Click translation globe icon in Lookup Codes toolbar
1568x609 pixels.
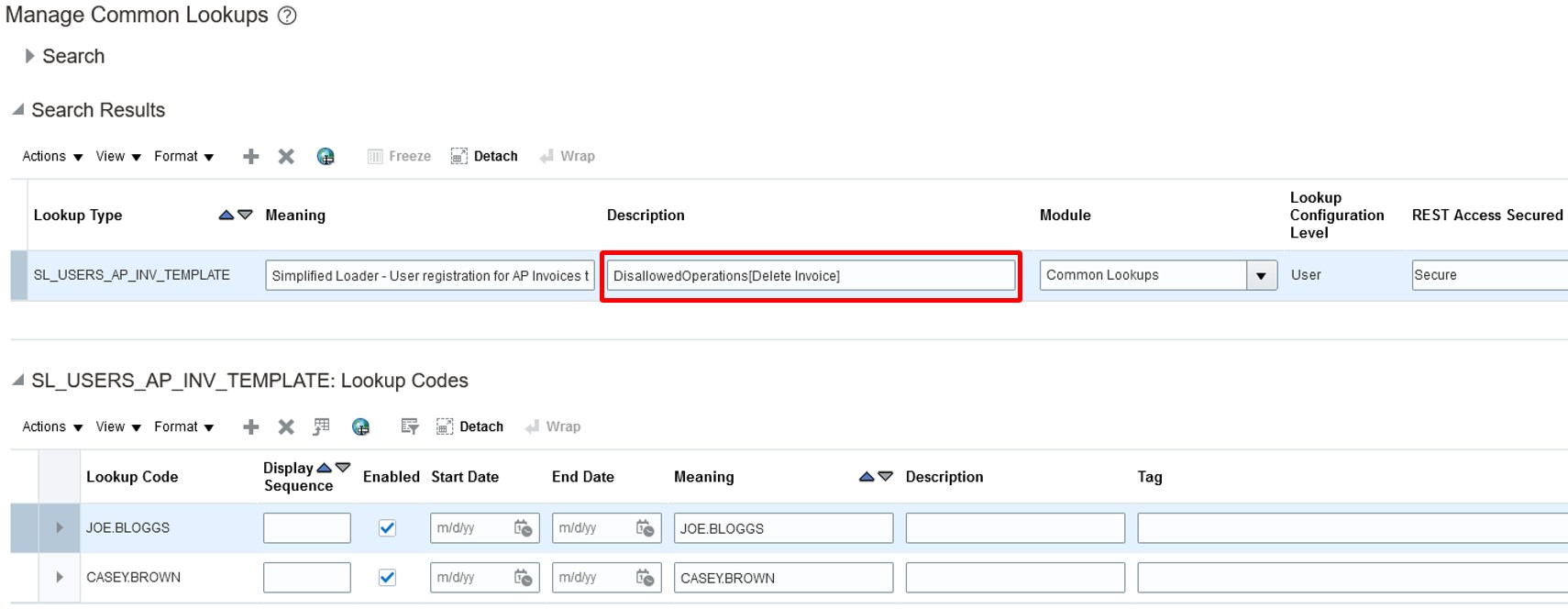[x=361, y=427]
